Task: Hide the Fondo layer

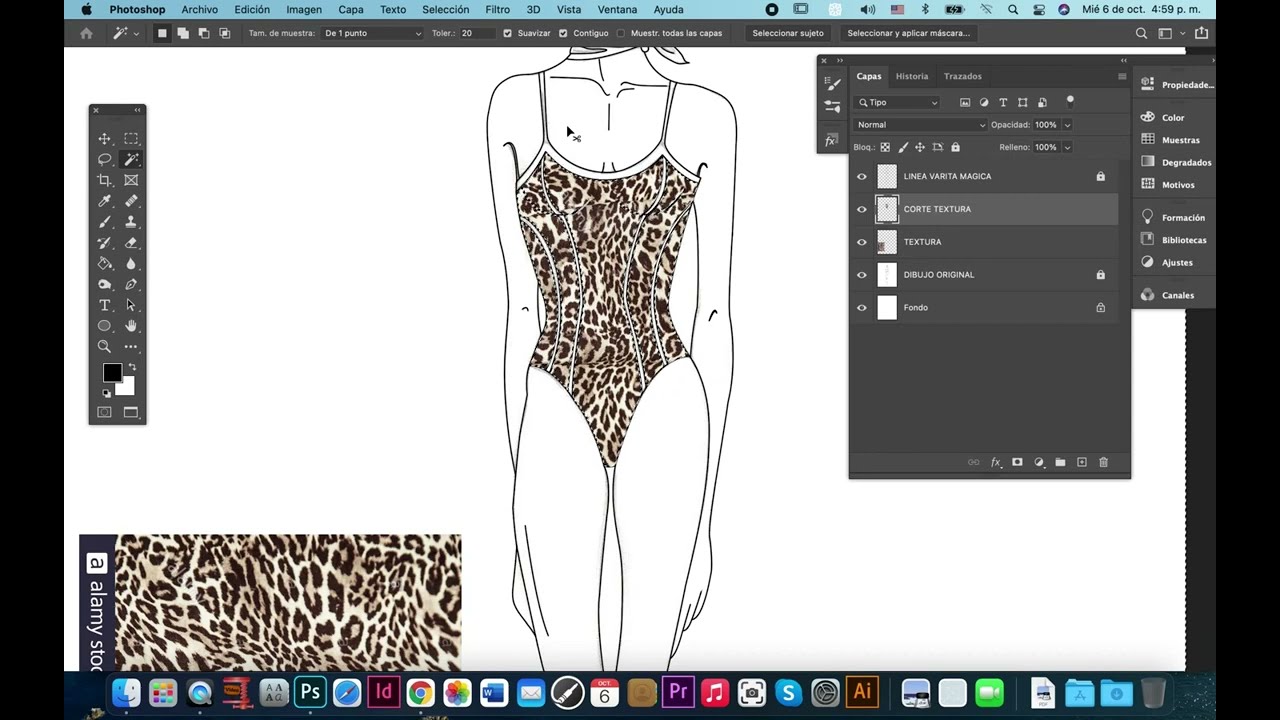Action: [862, 308]
